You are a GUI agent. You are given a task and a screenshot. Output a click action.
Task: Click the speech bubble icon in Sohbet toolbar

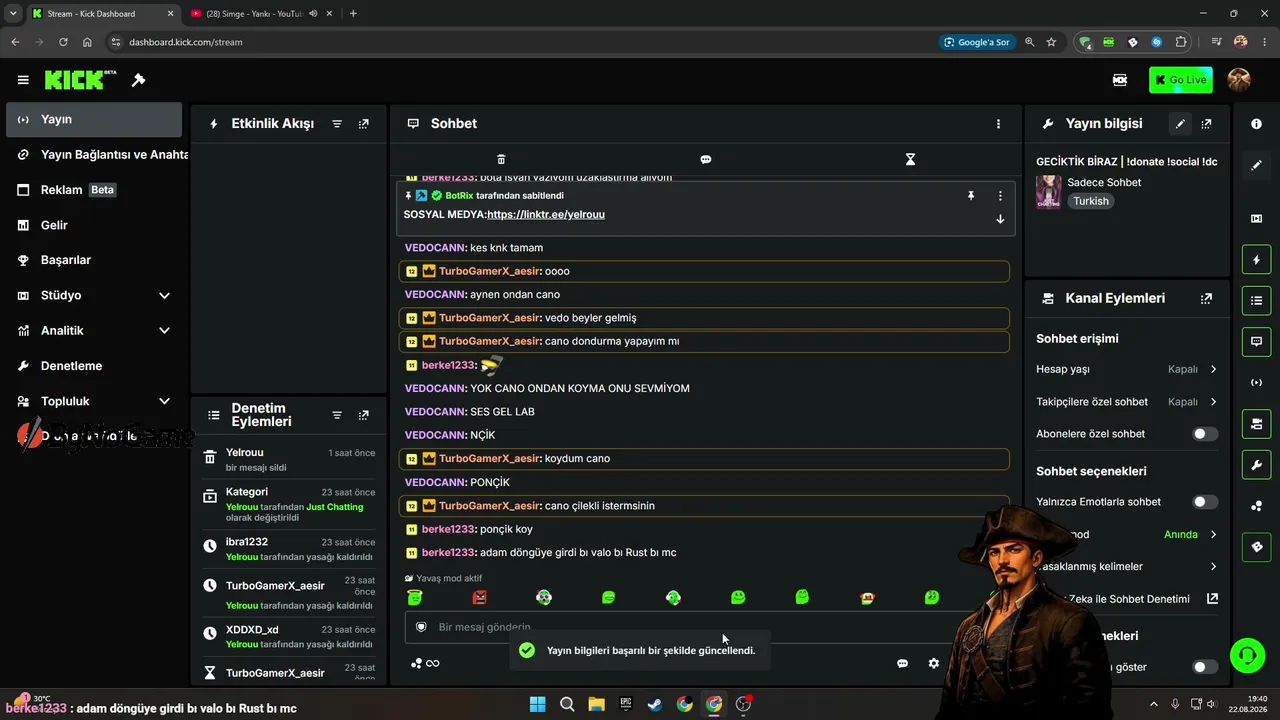[706, 159]
